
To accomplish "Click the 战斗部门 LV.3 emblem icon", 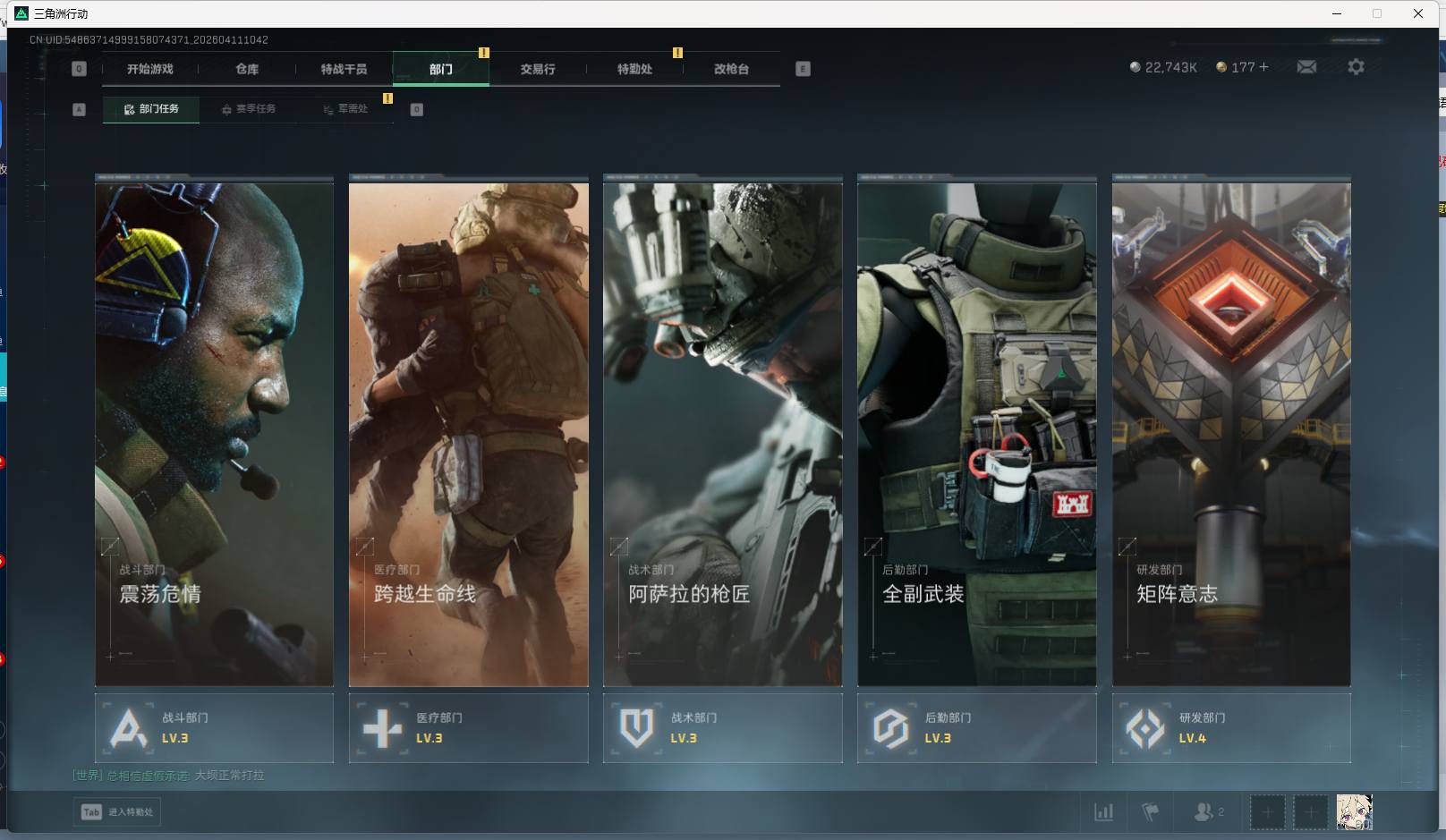I will tap(128, 728).
